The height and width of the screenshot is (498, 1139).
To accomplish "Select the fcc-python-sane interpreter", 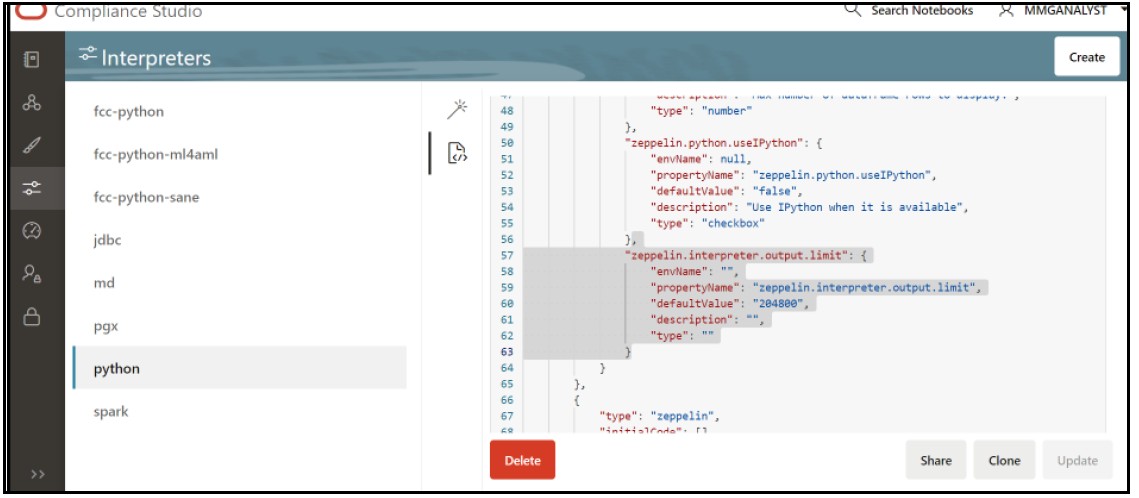I will pos(240,197).
